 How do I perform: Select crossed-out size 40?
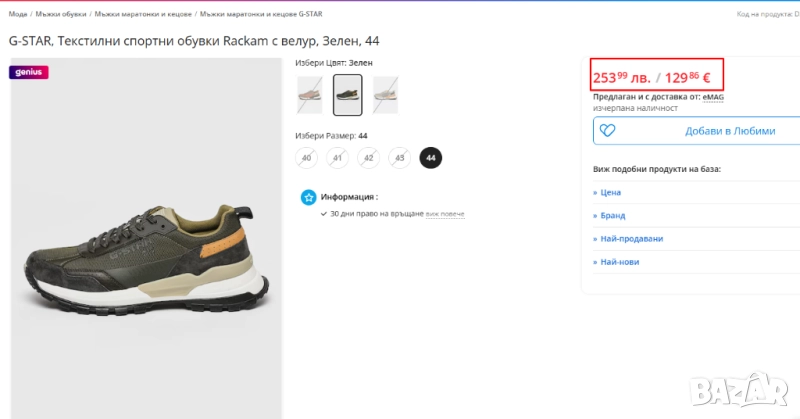pos(306,157)
